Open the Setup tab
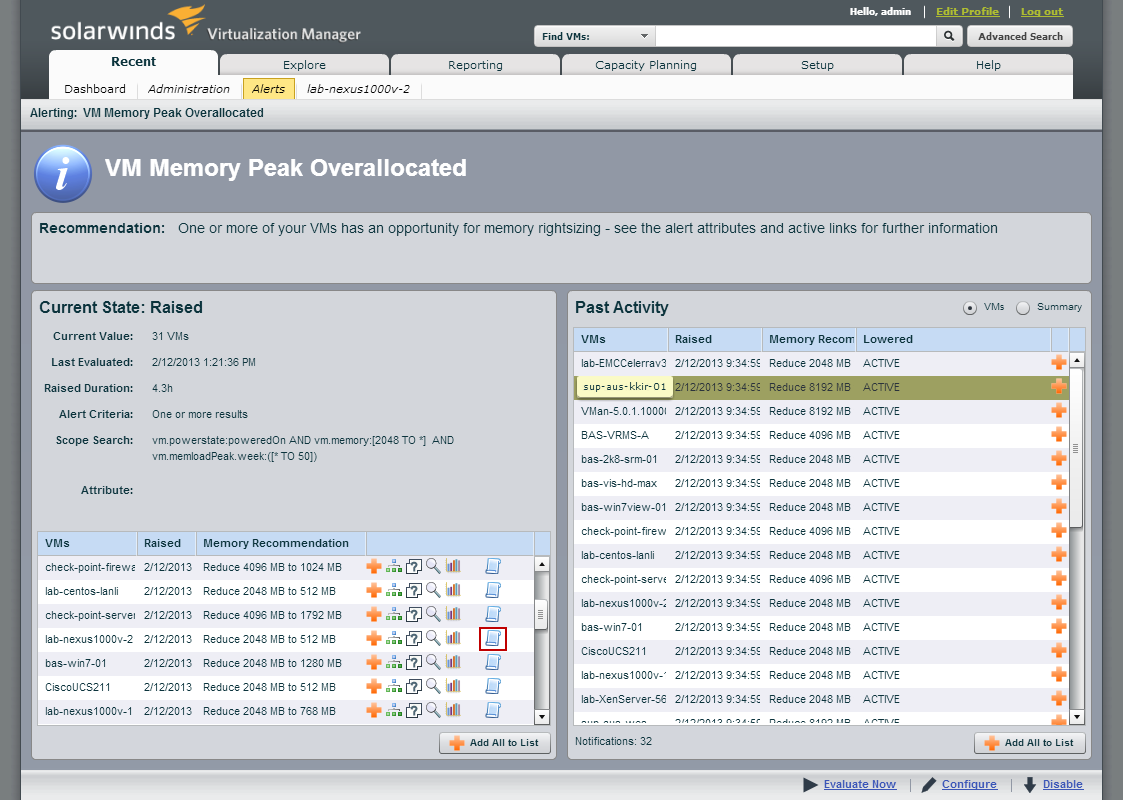1123x800 pixels. 817,64
